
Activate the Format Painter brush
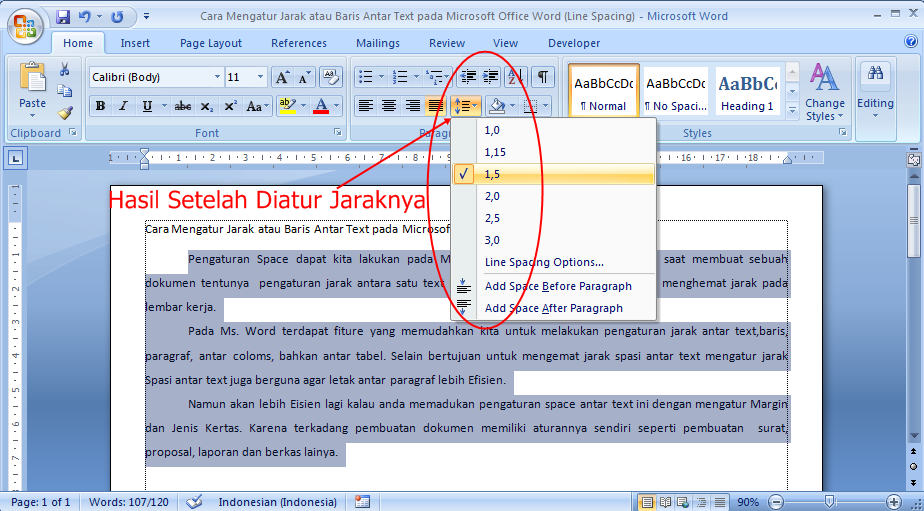pyautogui.click(x=64, y=113)
